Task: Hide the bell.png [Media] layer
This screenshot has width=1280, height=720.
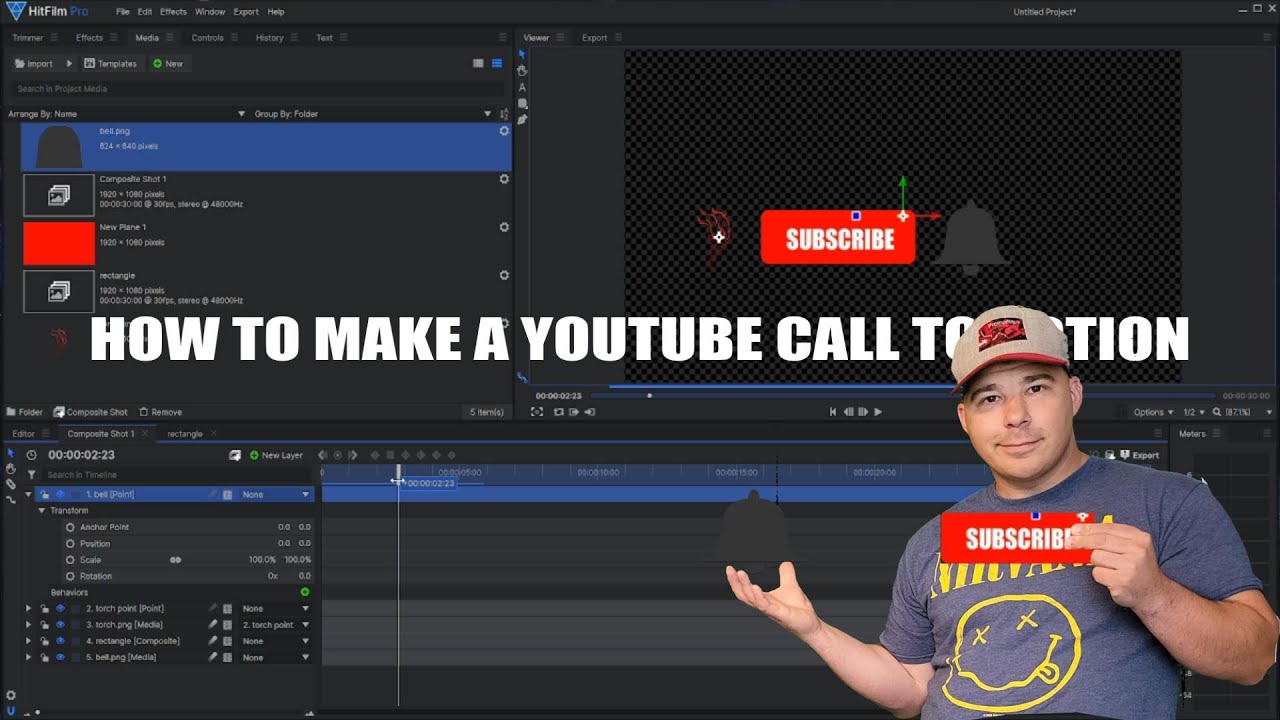Action: click(x=59, y=657)
